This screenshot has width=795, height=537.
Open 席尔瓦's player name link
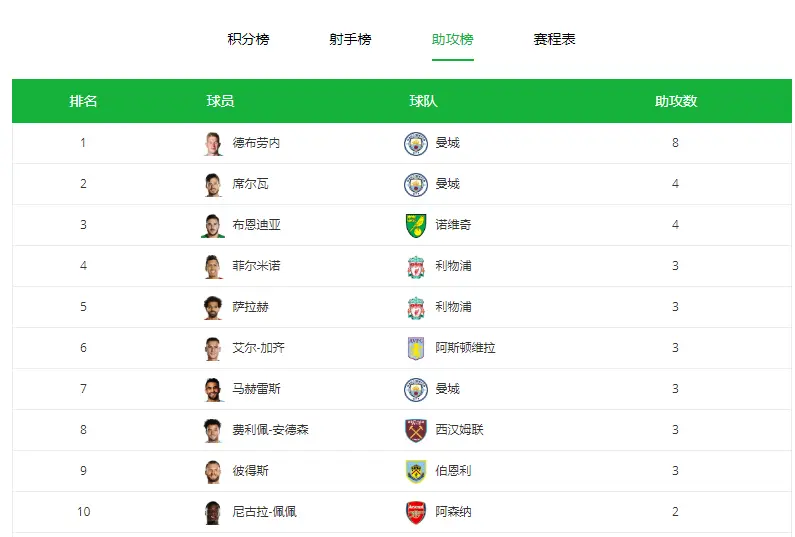(250, 184)
